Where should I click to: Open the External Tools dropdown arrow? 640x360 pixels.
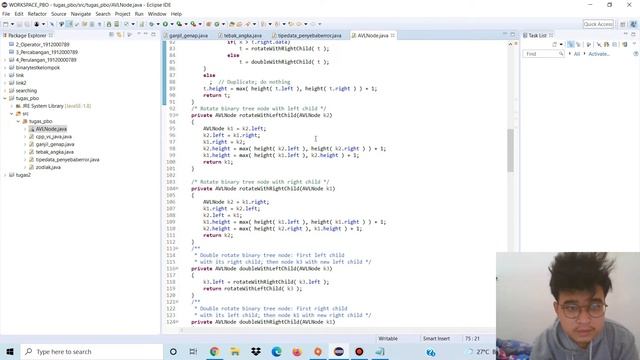pyautogui.click(x=200, y=24)
